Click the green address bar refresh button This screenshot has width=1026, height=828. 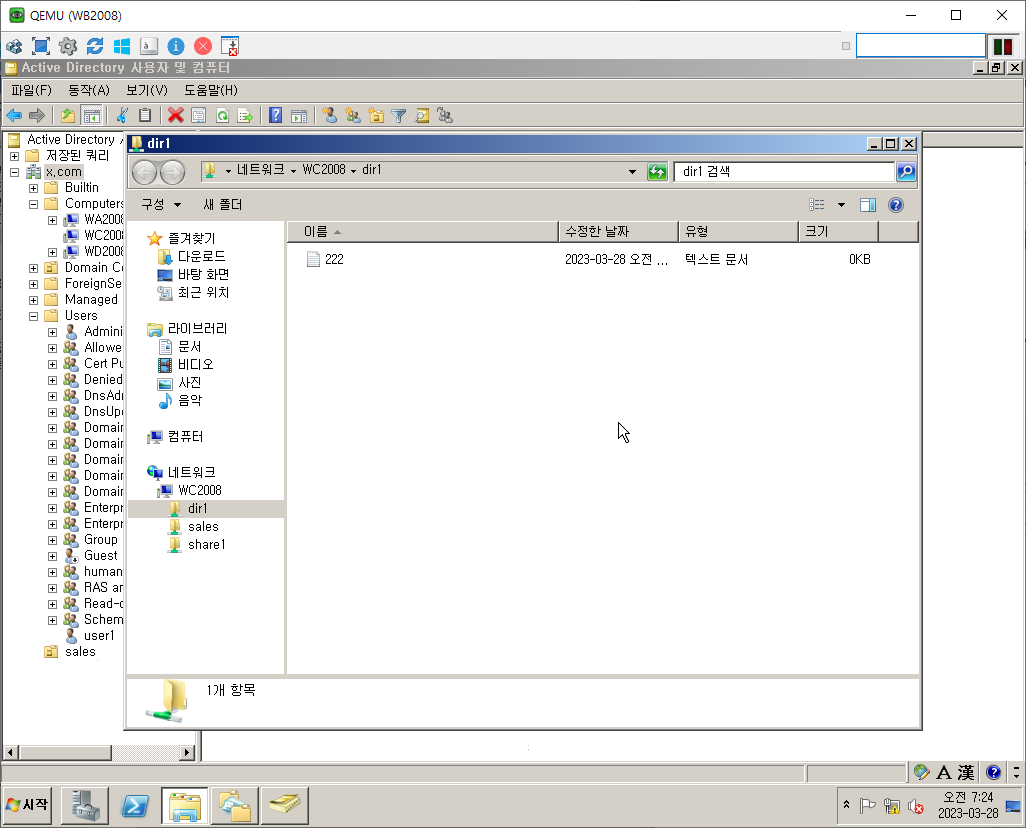(657, 171)
